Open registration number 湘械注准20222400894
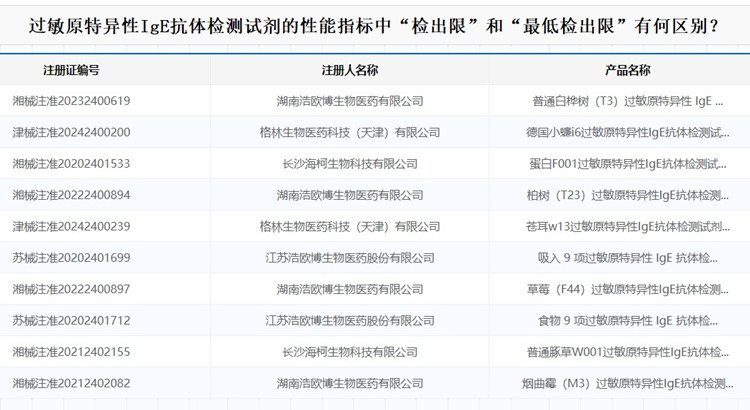The width and height of the screenshot is (750, 410). 71,195
